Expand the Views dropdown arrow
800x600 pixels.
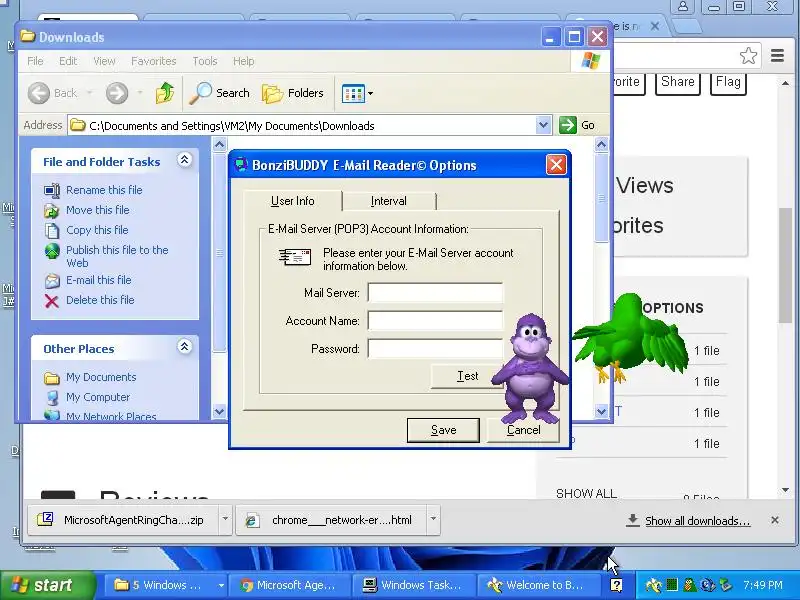[x=370, y=93]
